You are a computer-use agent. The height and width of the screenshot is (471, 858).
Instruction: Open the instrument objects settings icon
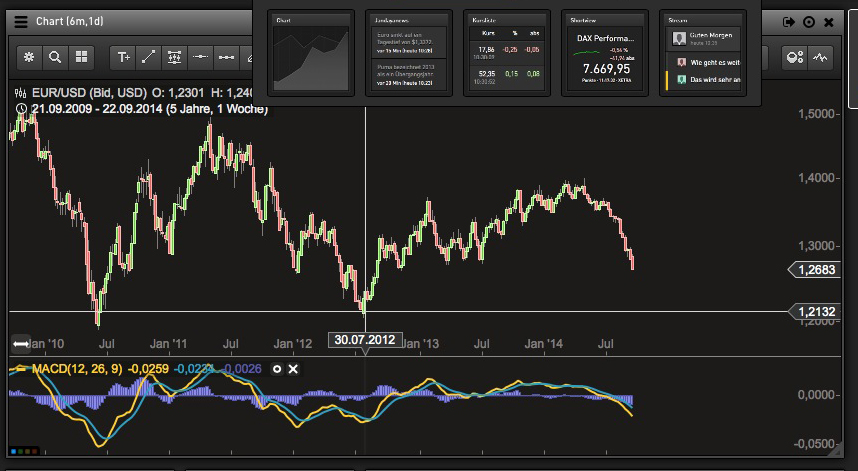(795, 57)
